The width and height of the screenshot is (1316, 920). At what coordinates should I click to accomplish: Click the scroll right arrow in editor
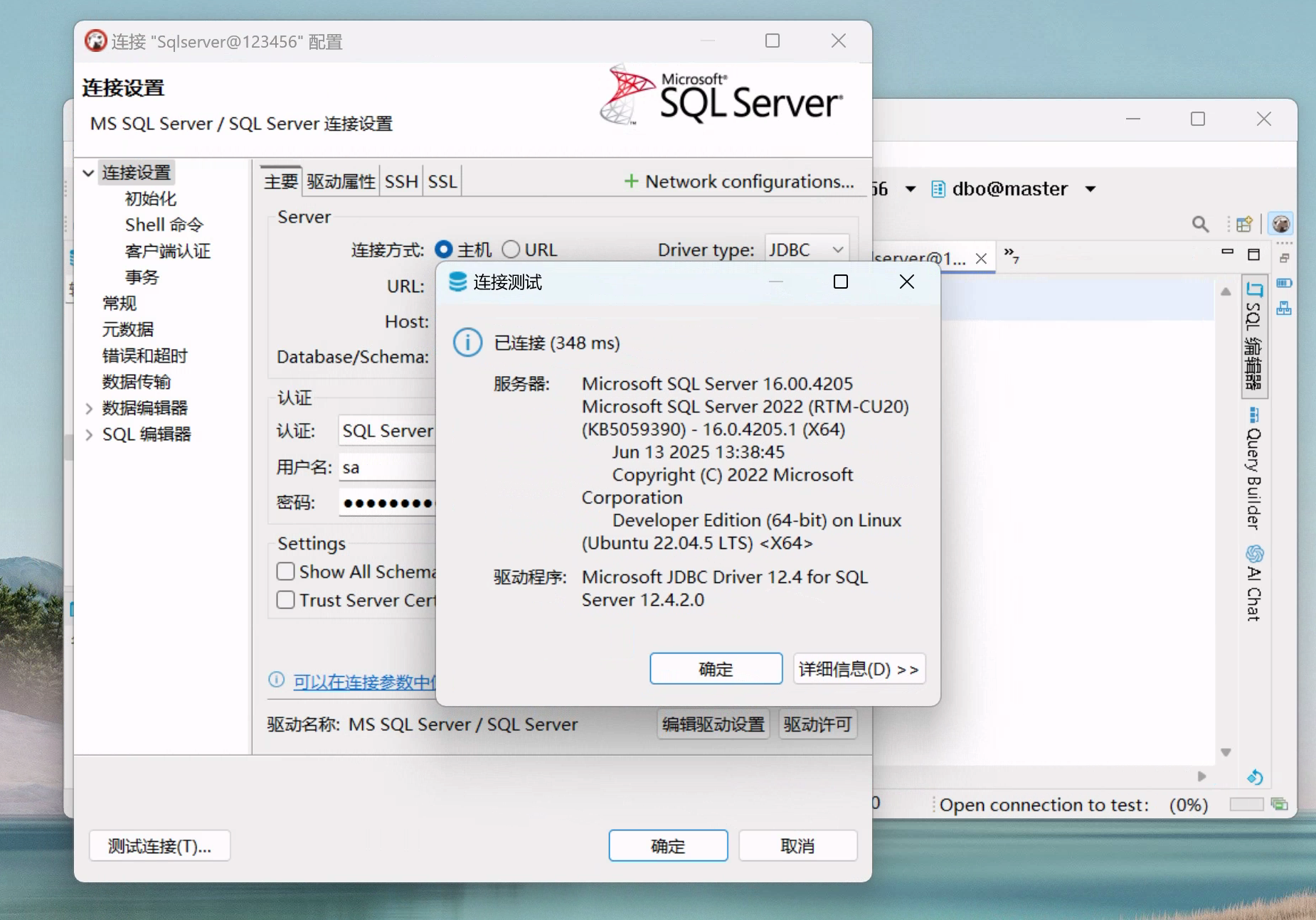(1201, 776)
